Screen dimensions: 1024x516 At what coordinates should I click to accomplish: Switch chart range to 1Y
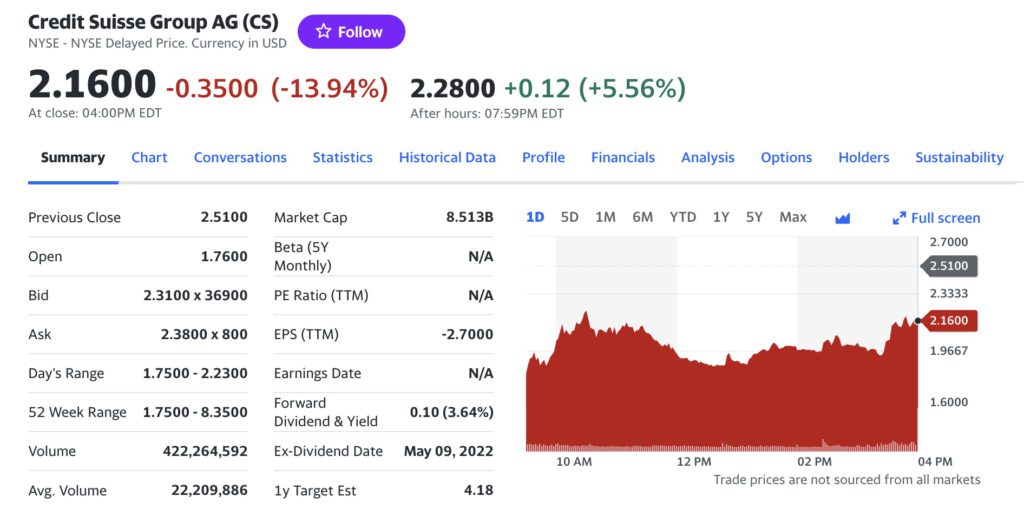tap(721, 217)
